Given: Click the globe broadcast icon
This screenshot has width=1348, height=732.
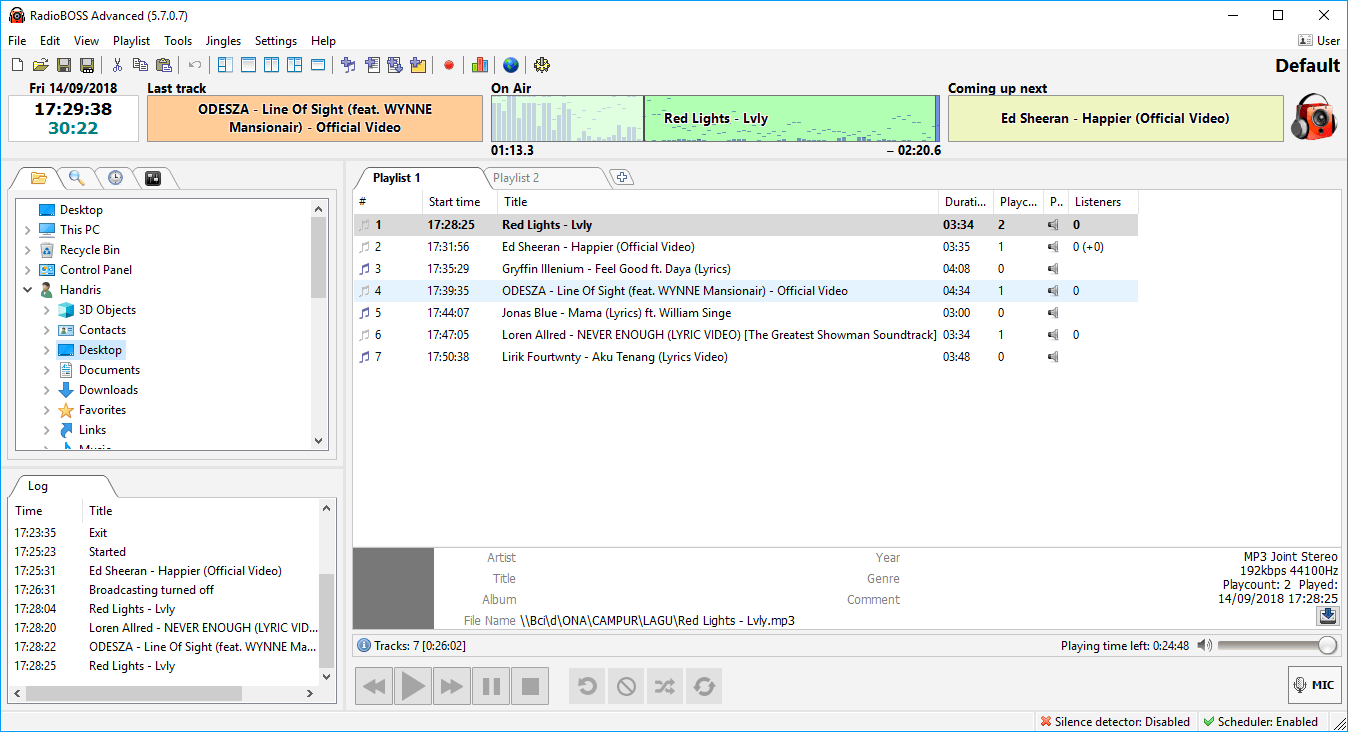Looking at the screenshot, I should (511, 65).
